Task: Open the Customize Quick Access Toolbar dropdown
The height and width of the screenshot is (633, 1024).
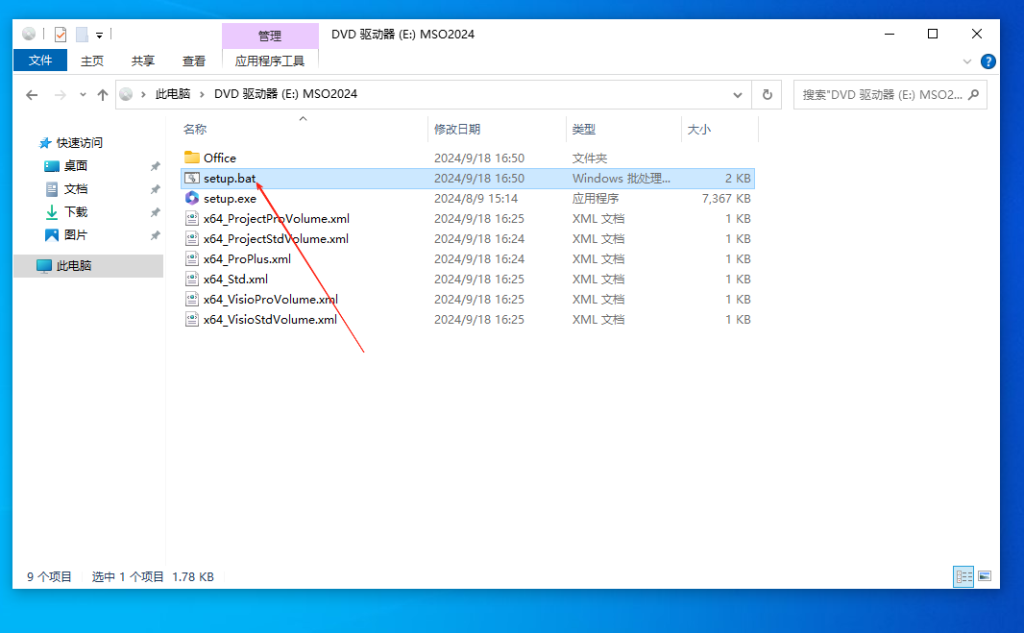Action: (x=99, y=35)
